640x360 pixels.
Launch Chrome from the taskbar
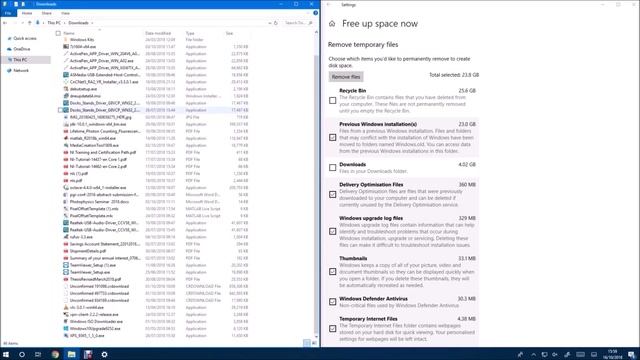point(55,354)
